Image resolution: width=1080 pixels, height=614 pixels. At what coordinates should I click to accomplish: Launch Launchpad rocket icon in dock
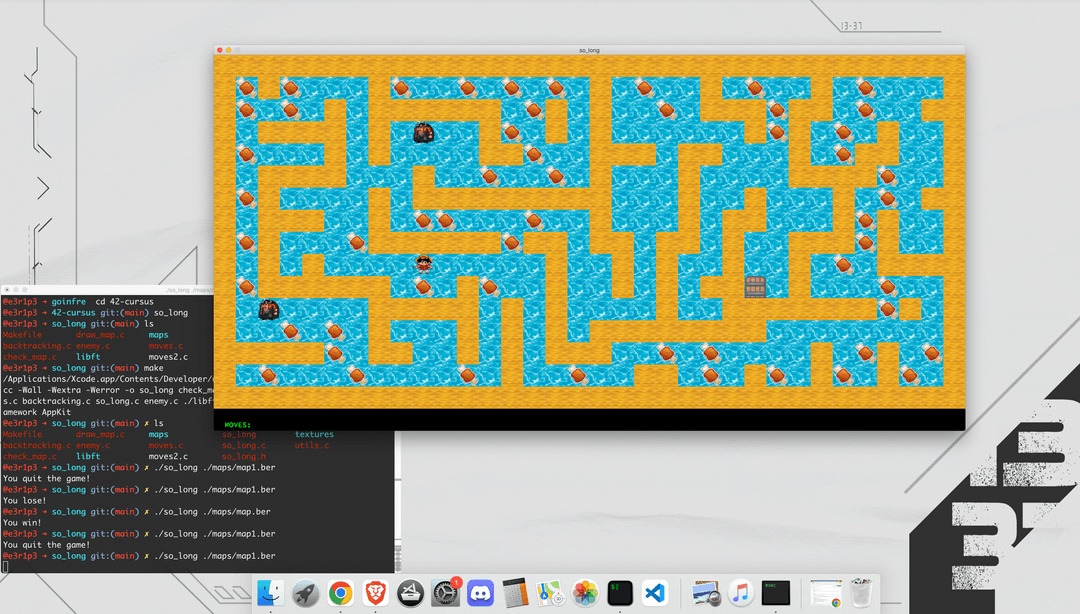(x=305, y=593)
